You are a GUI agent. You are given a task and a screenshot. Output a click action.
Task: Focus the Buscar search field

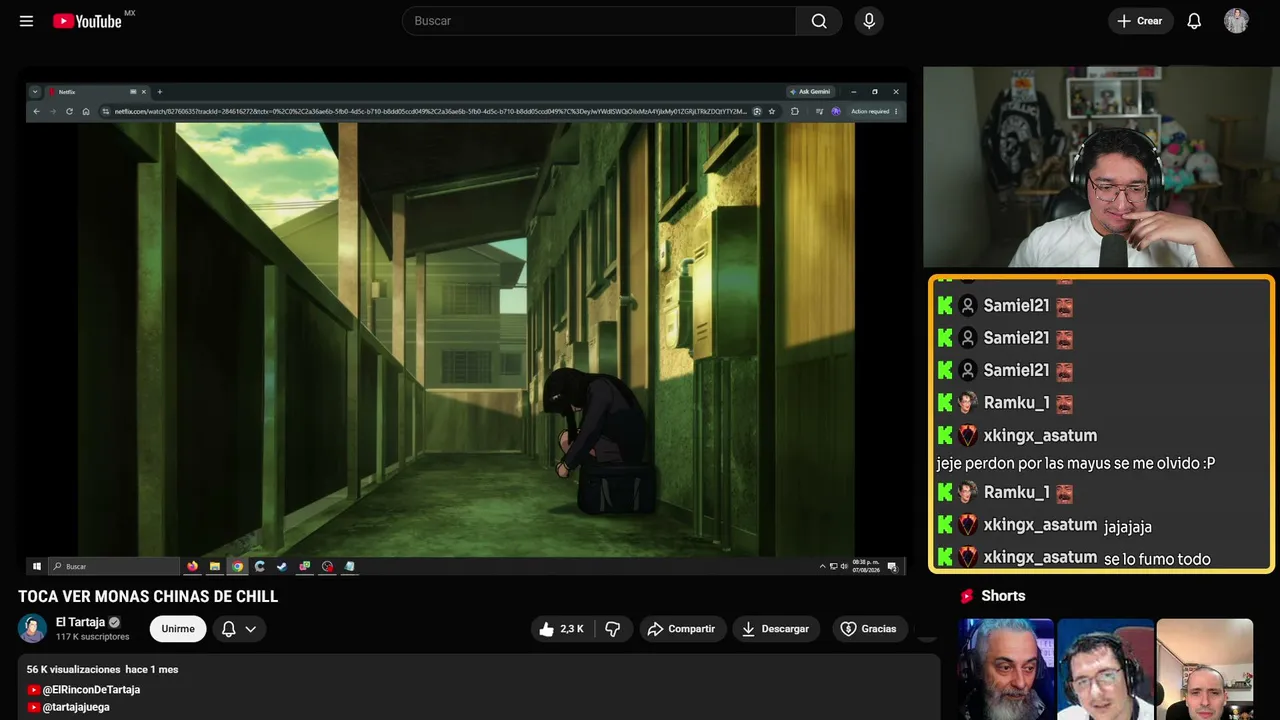pyautogui.click(x=599, y=21)
